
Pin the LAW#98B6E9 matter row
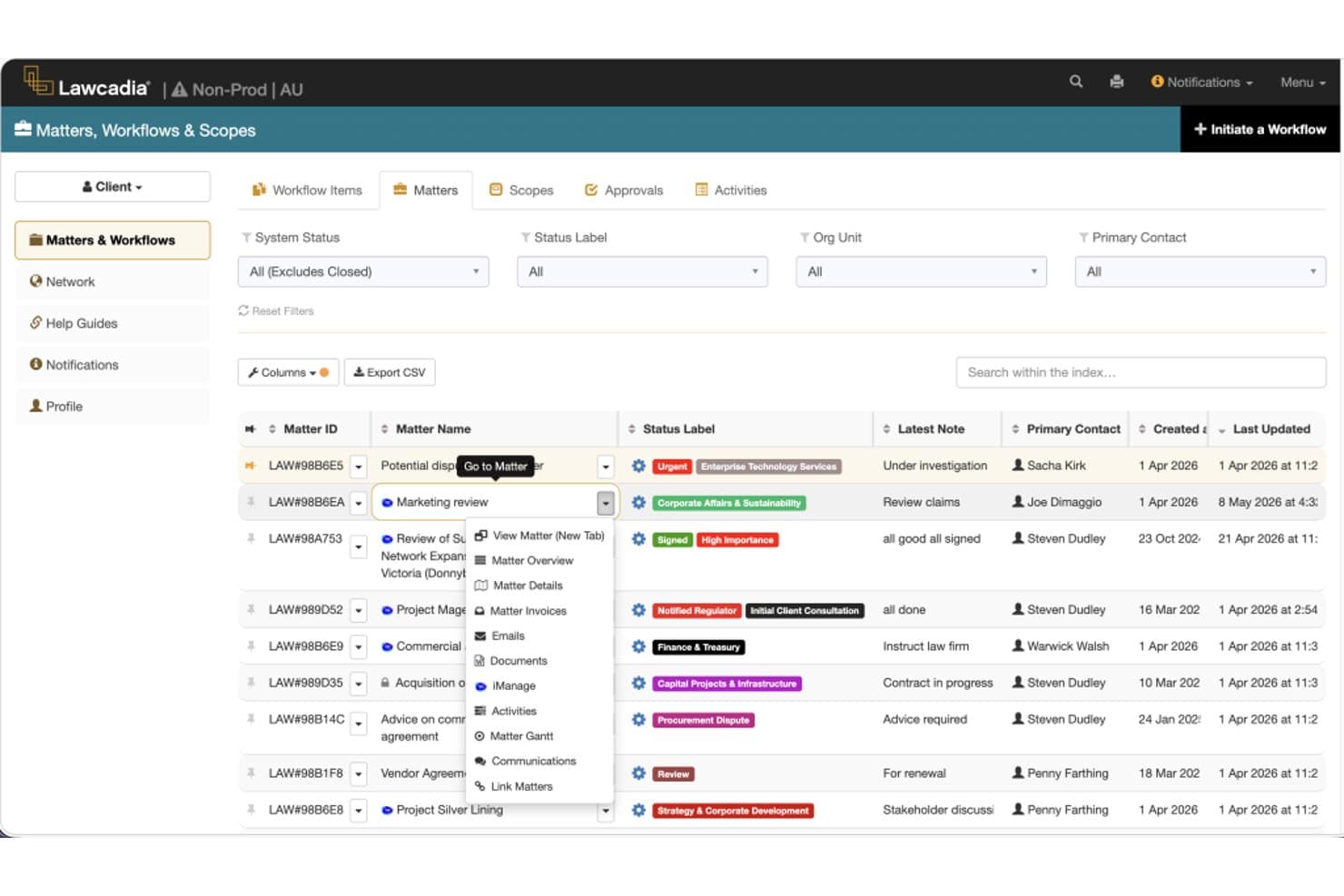250,646
